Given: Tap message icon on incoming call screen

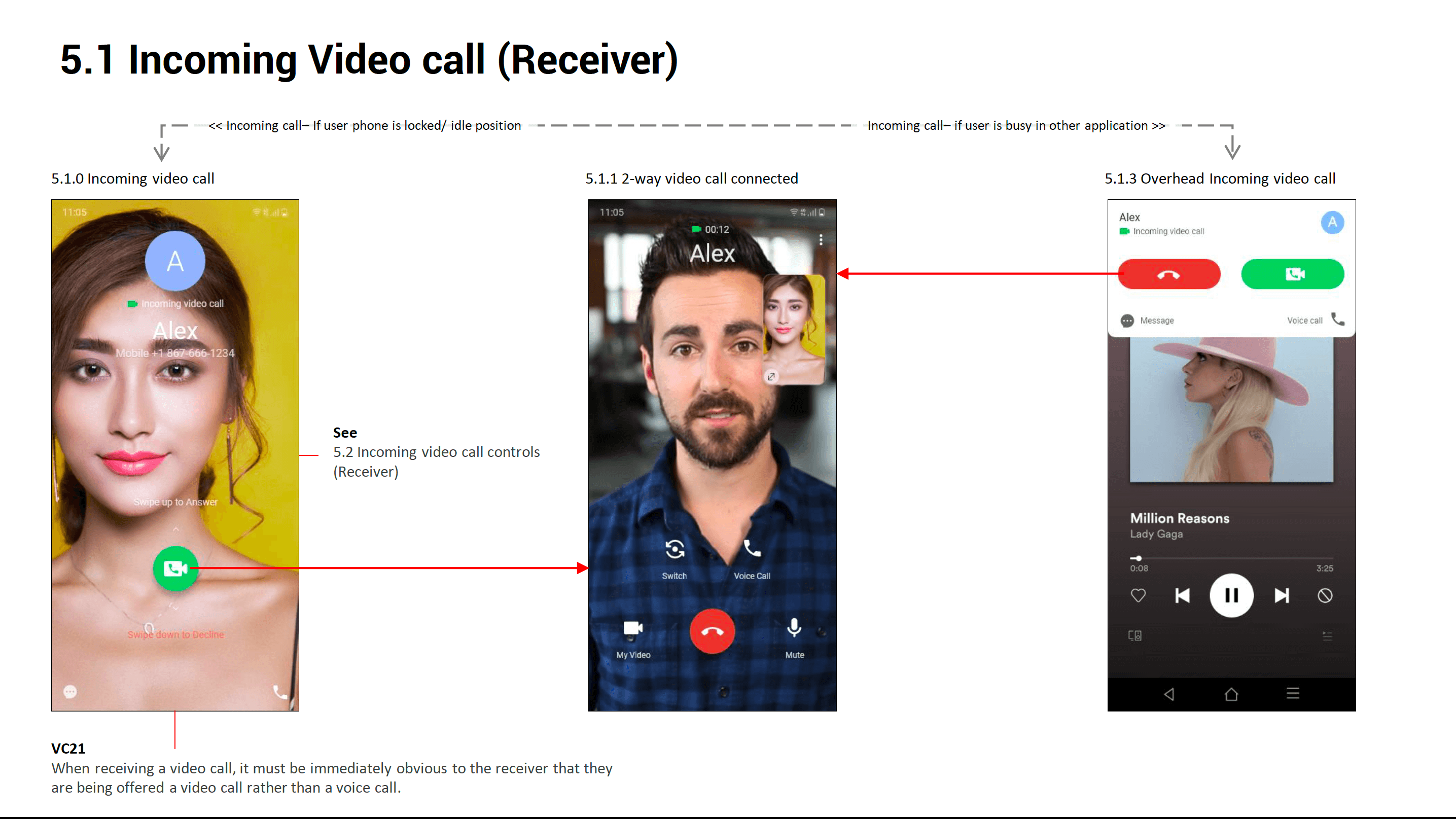Looking at the screenshot, I should pyautogui.click(x=70, y=692).
